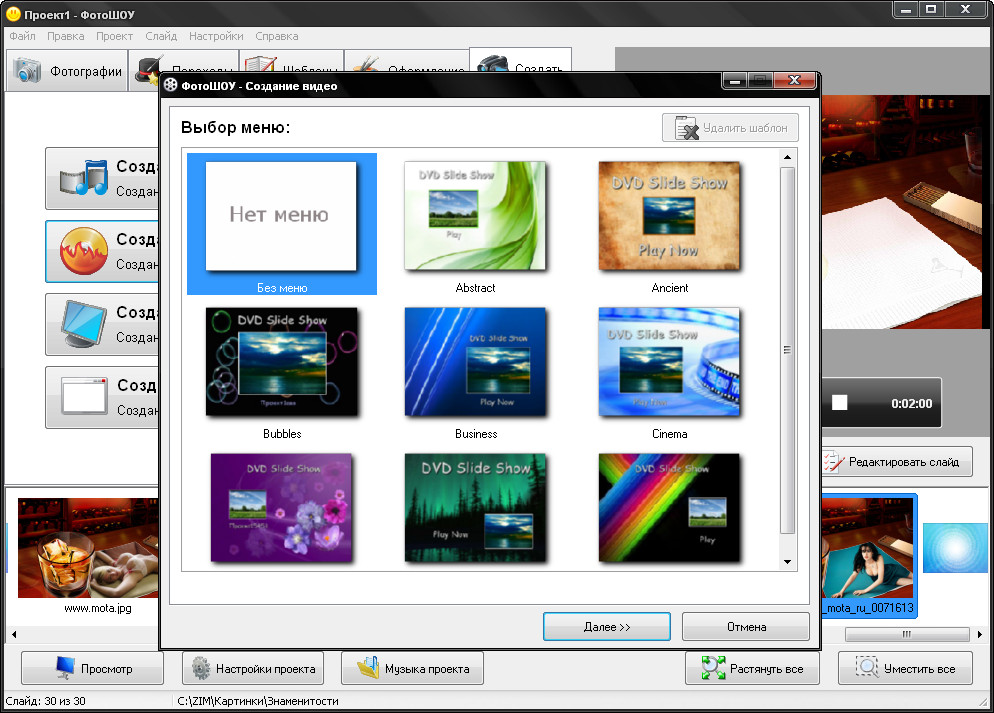Image resolution: width=994 pixels, height=713 pixels.
Task: Click the timeline scroll left arrow
Action: click(x=13, y=634)
